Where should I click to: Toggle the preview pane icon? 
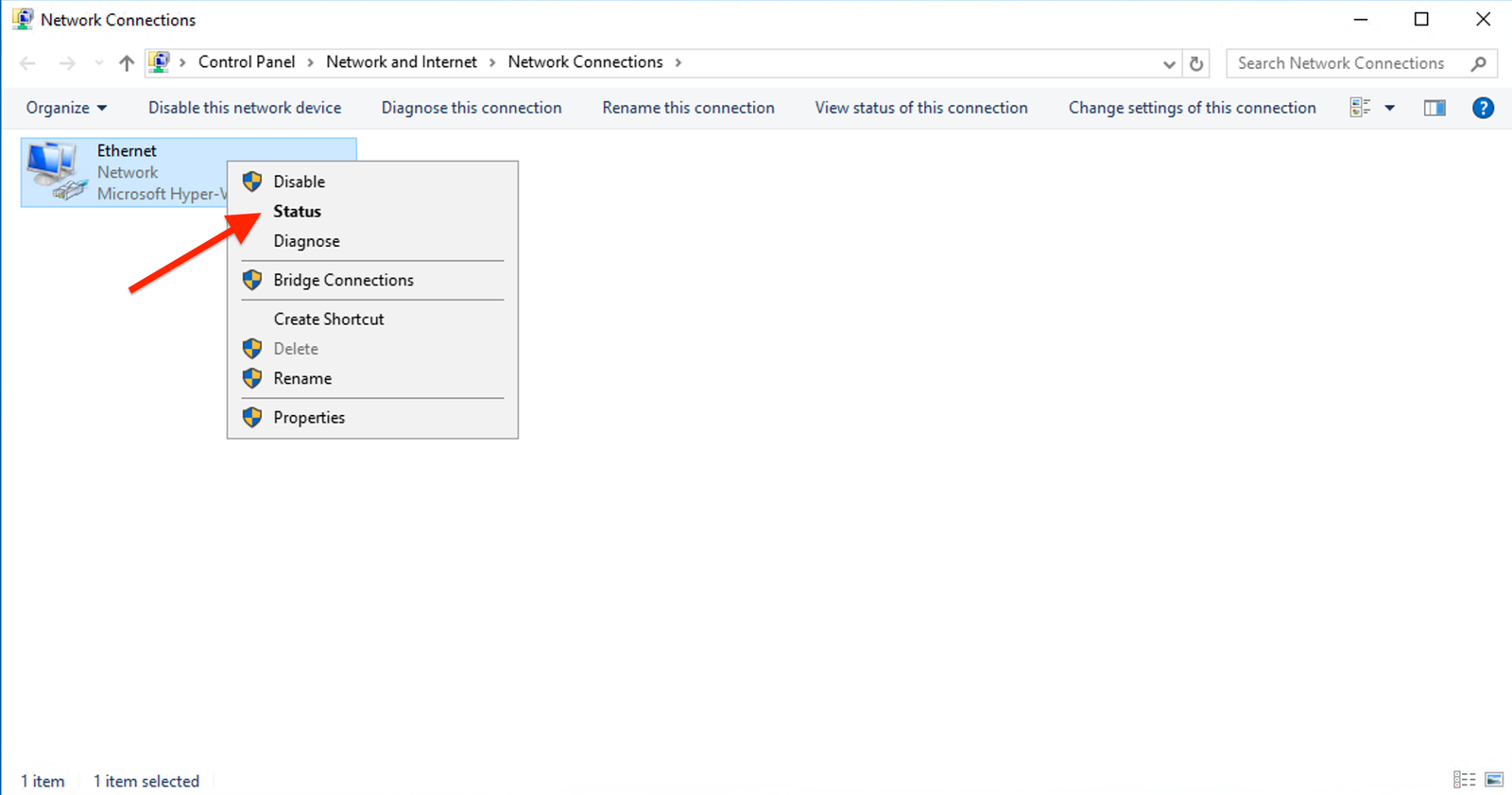coord(1434,108)
